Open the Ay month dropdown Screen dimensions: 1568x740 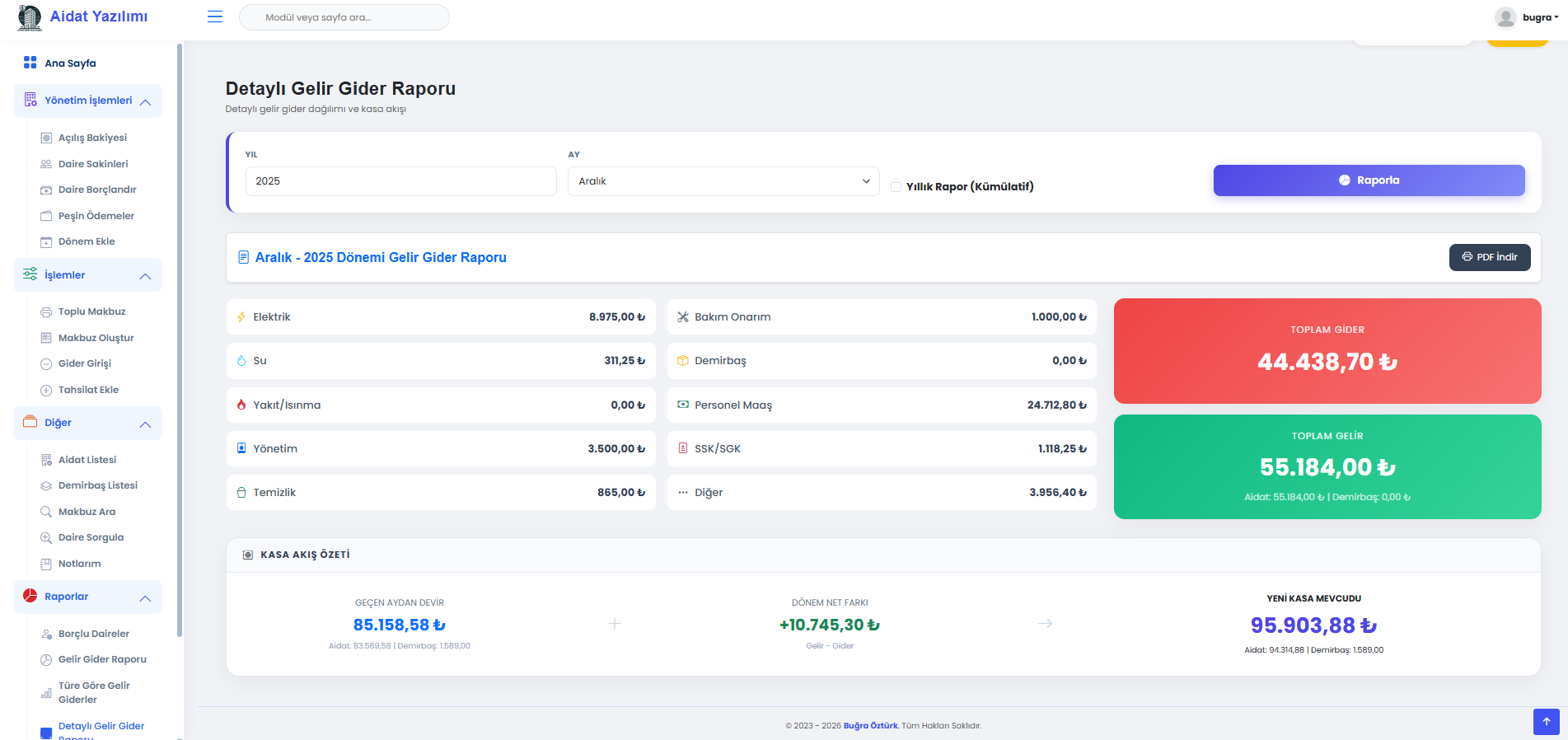[723, 181]
